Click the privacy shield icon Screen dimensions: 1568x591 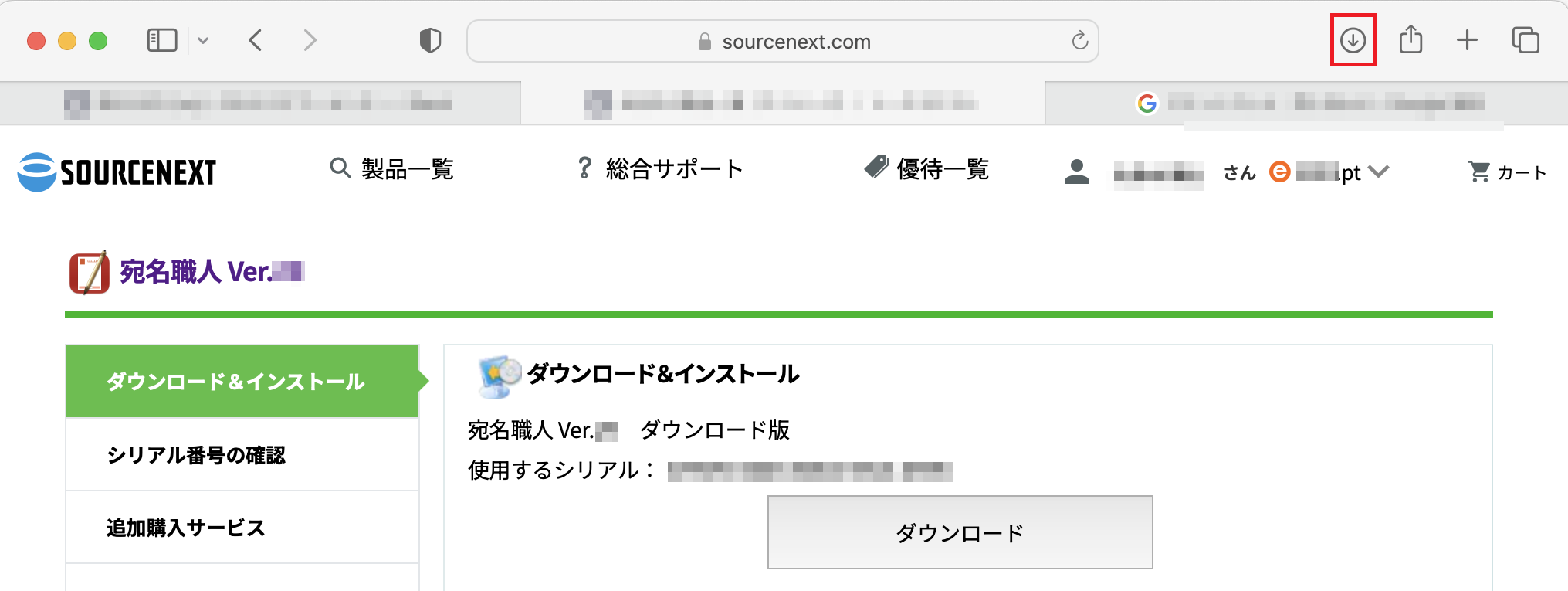[x=430, y=40]
